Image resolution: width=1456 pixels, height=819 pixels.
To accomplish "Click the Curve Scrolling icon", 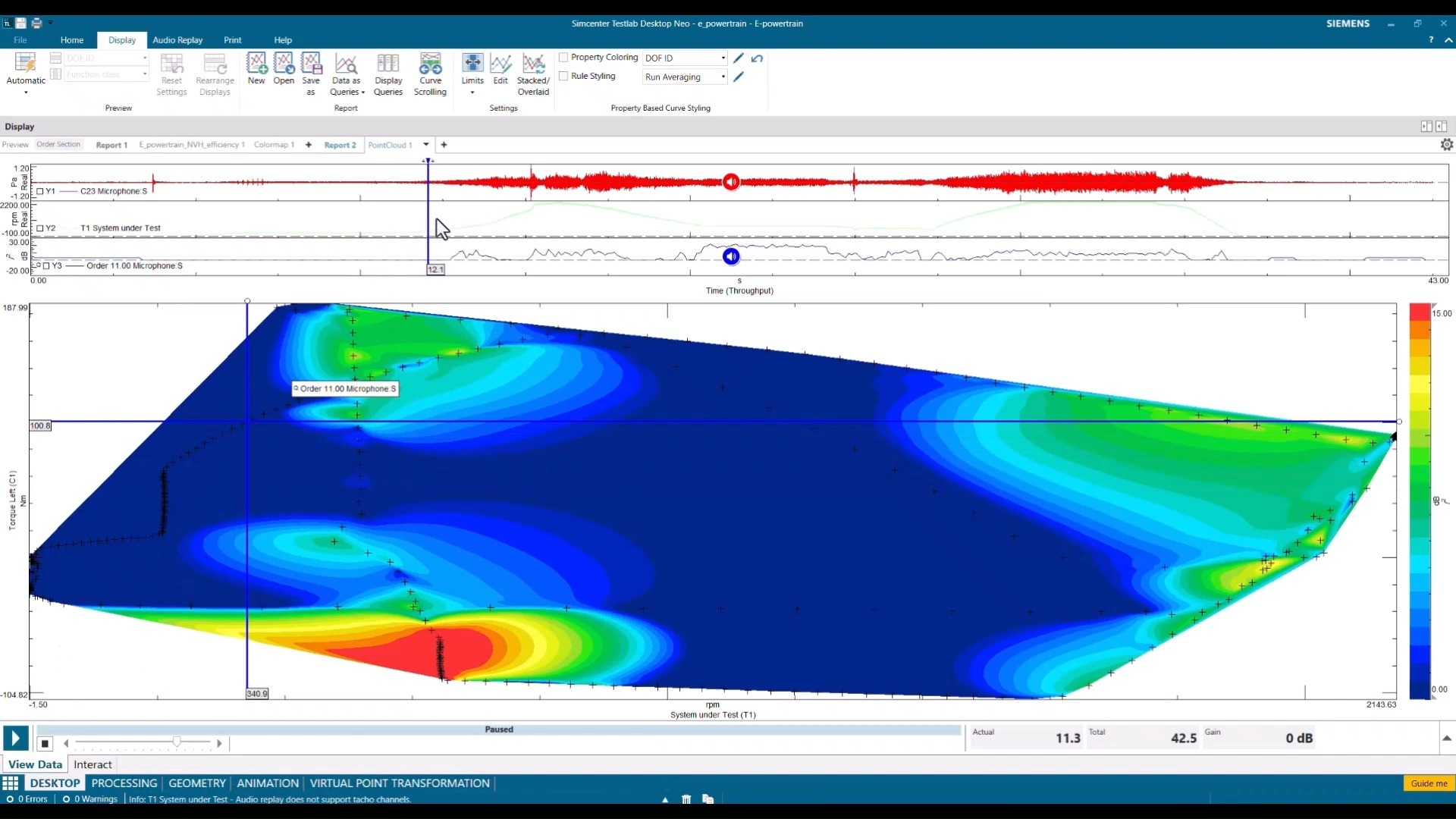I will 430,74.
